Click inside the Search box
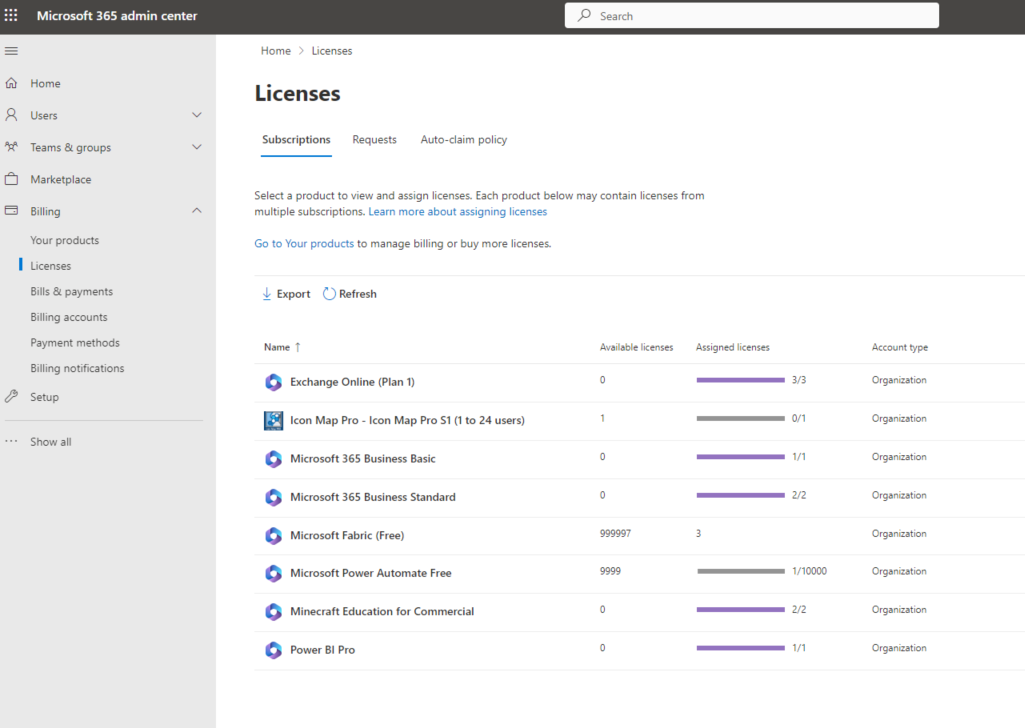Image resolution: width=1025 pixels, height=728 pixels. [750, 15]
